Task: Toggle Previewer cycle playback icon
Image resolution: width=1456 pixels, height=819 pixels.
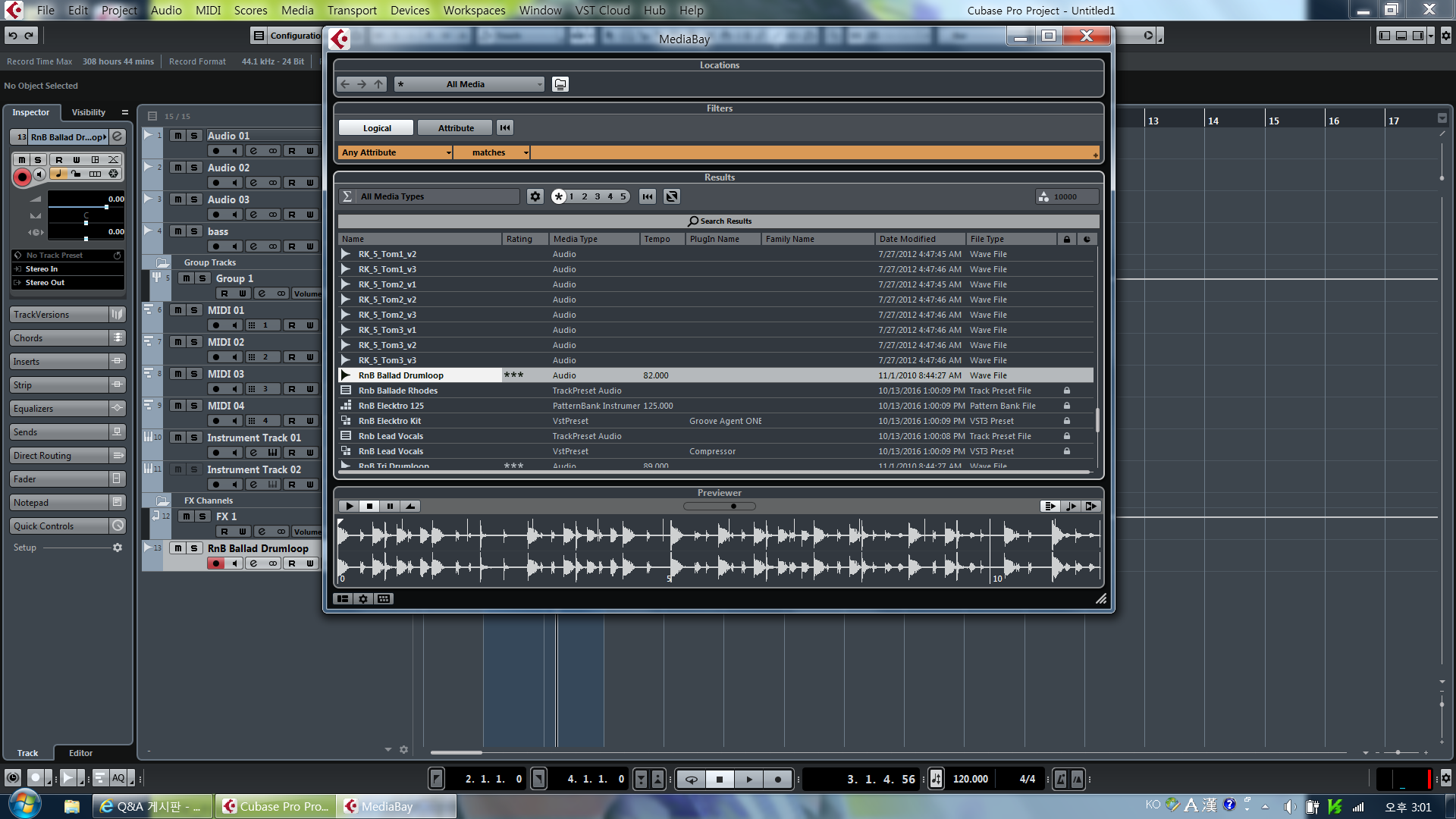Action: pyautogui.click(x=410, y=506)
